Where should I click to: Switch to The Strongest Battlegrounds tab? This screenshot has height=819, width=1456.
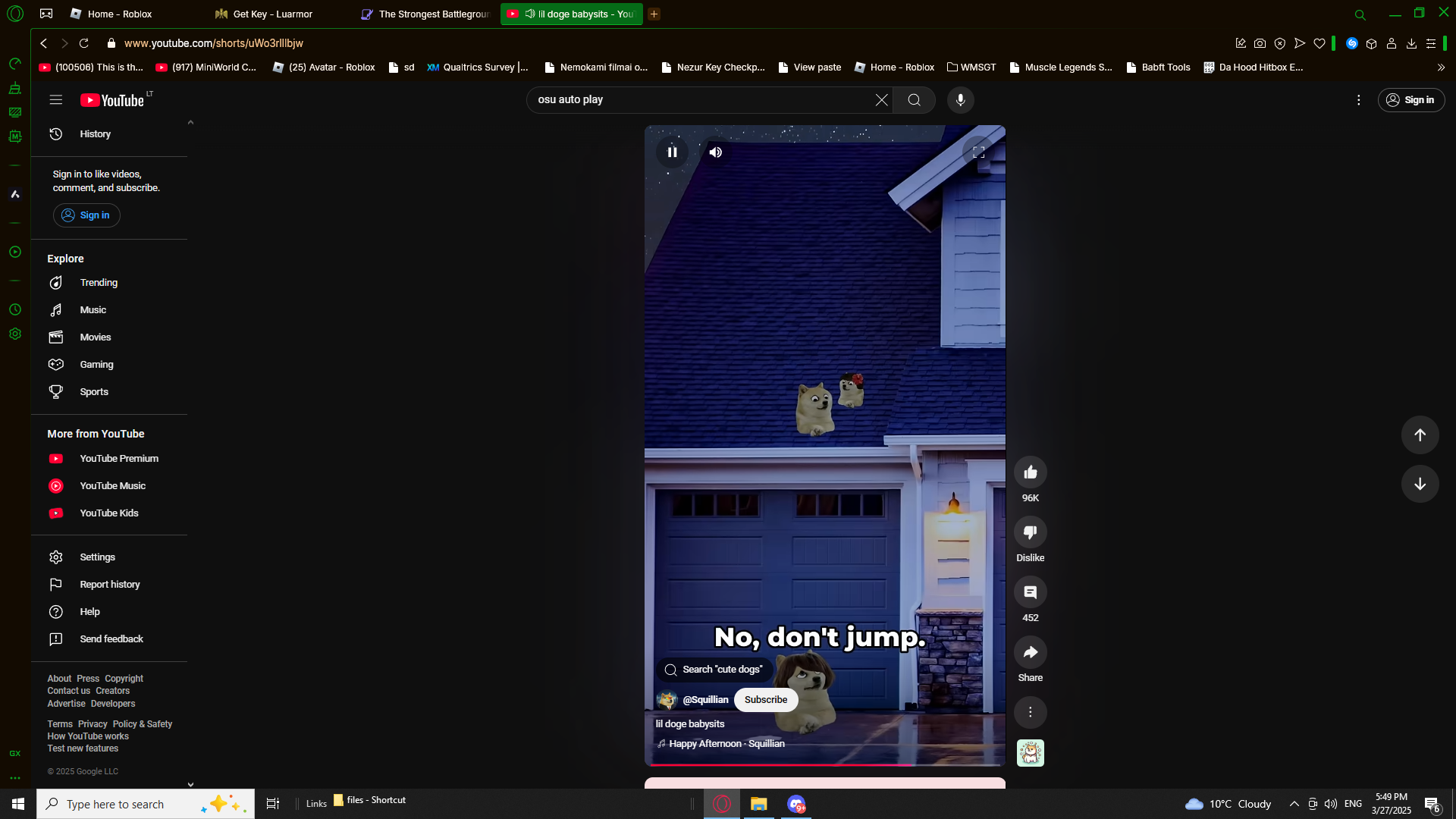pos(425,14)
